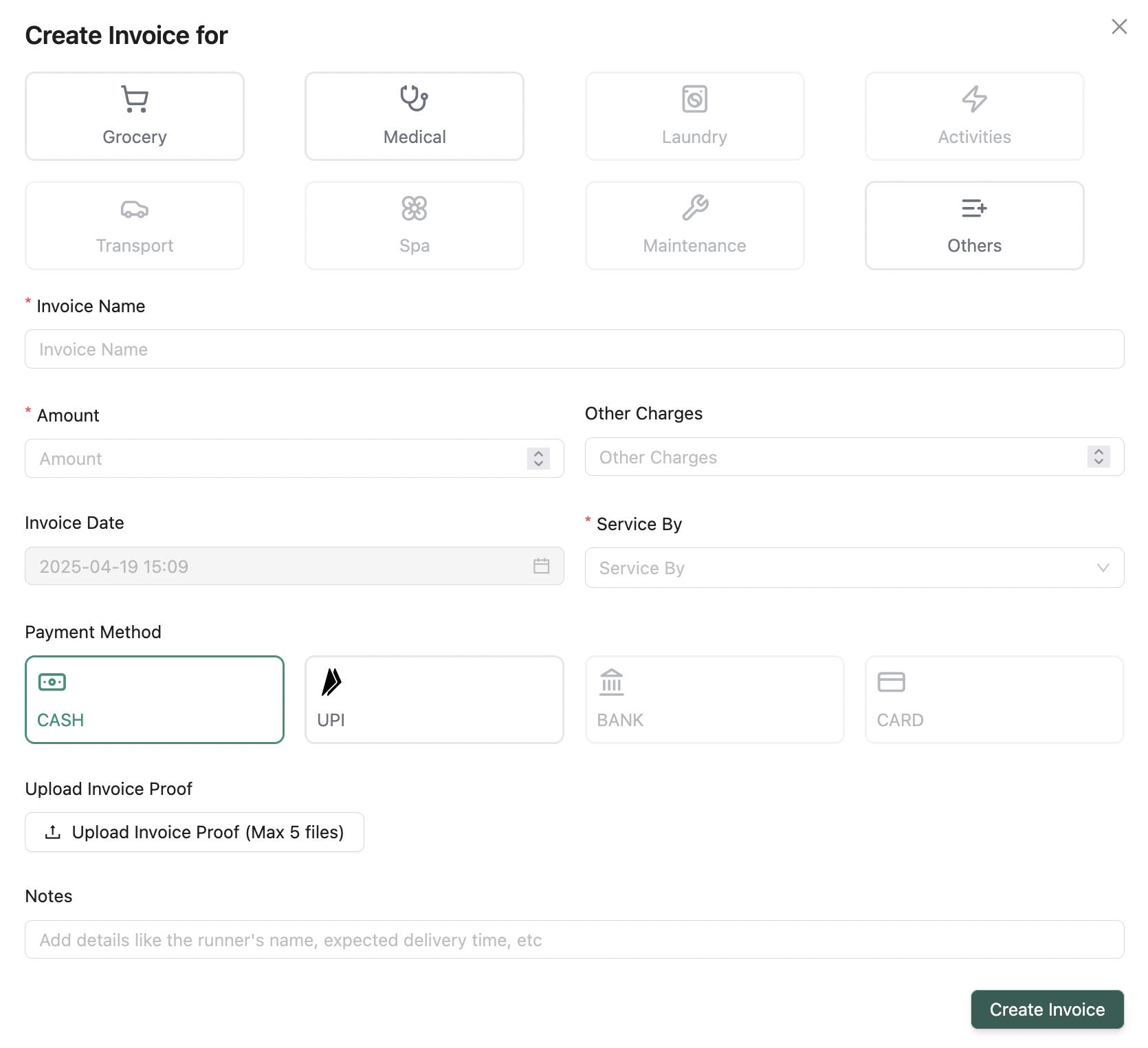The image size is (1148, 1048).
Task: Set payment method to CARD
Action: click(x=994, y=699)
